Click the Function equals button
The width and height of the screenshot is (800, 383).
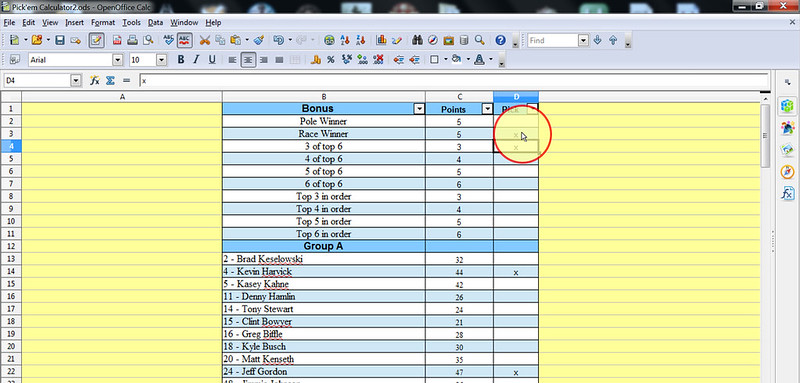pyautogui.click(x=127, y=80)
